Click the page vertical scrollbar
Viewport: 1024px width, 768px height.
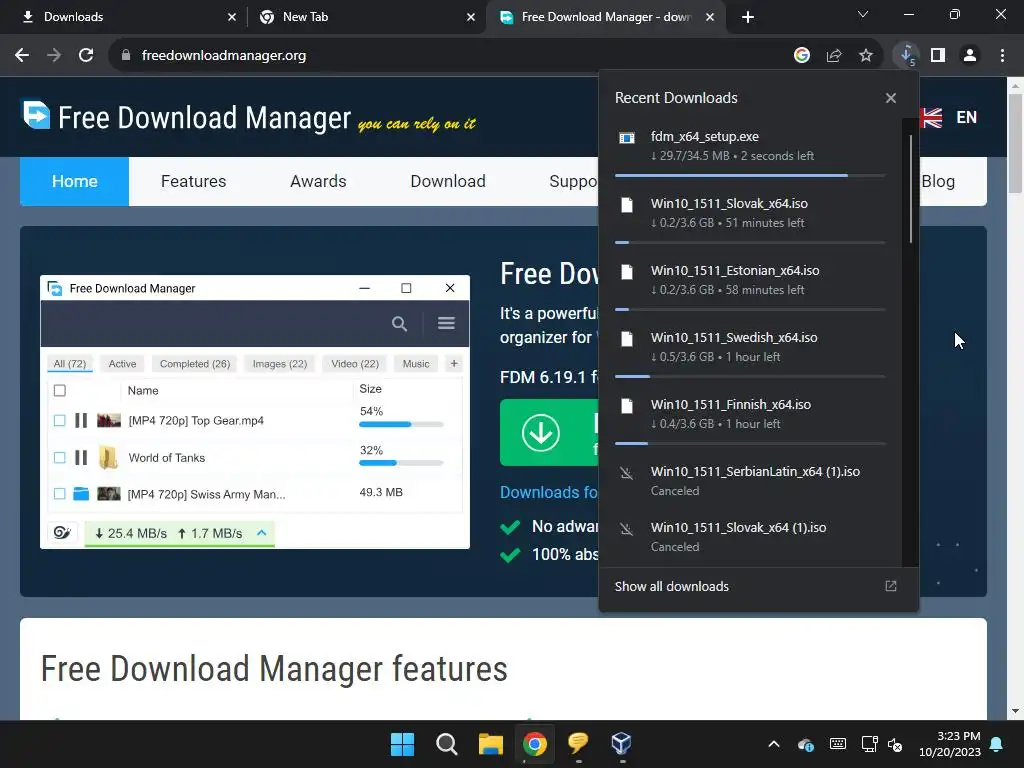pyautogui.click(x=1014, y=144)
